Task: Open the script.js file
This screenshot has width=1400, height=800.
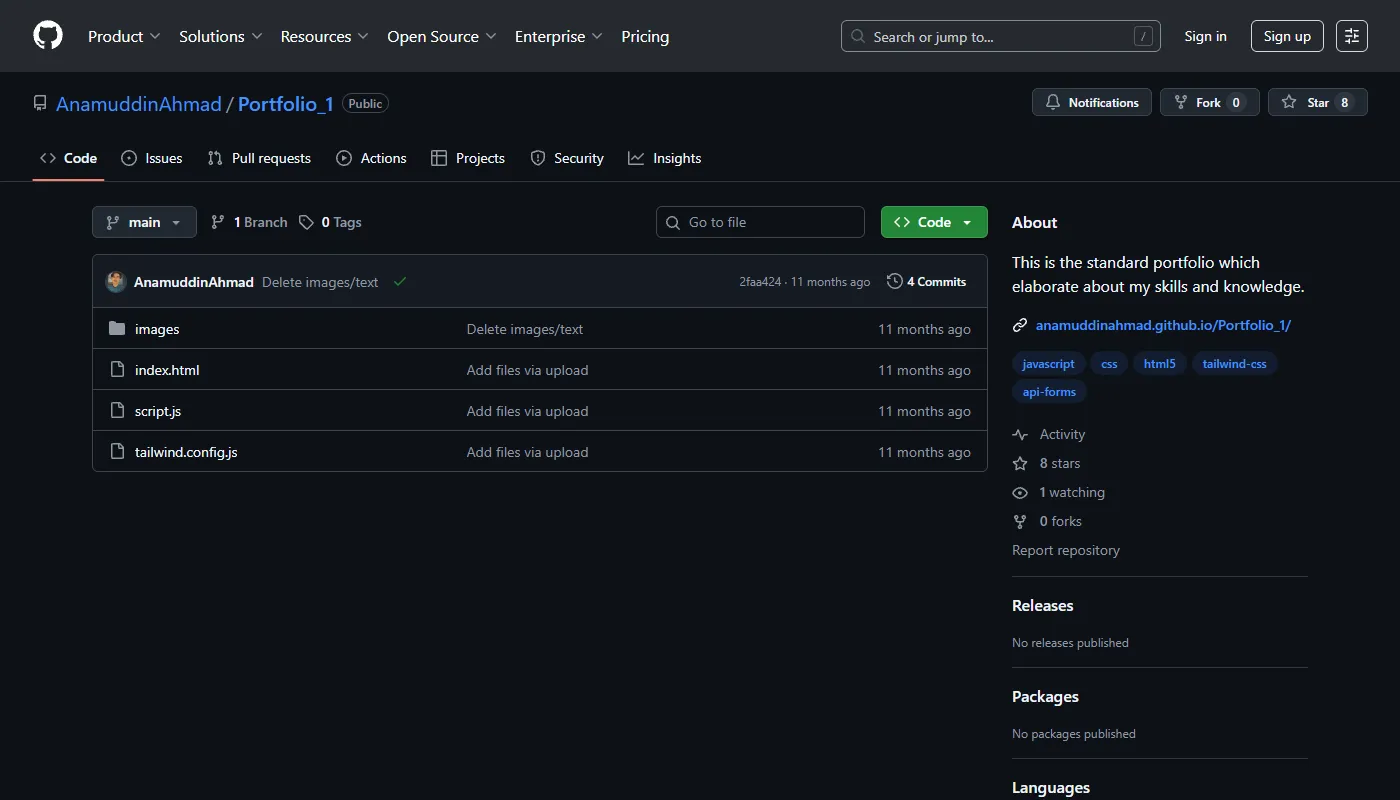Action: click(x=158, y=411)
